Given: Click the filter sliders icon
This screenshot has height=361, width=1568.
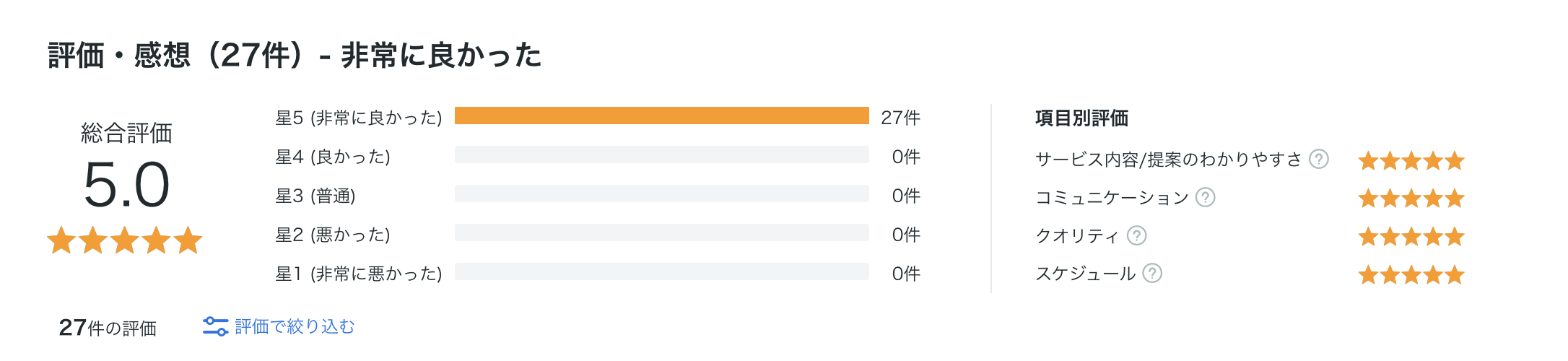Looking at the screenshot, I should click(x=215, y=326).
